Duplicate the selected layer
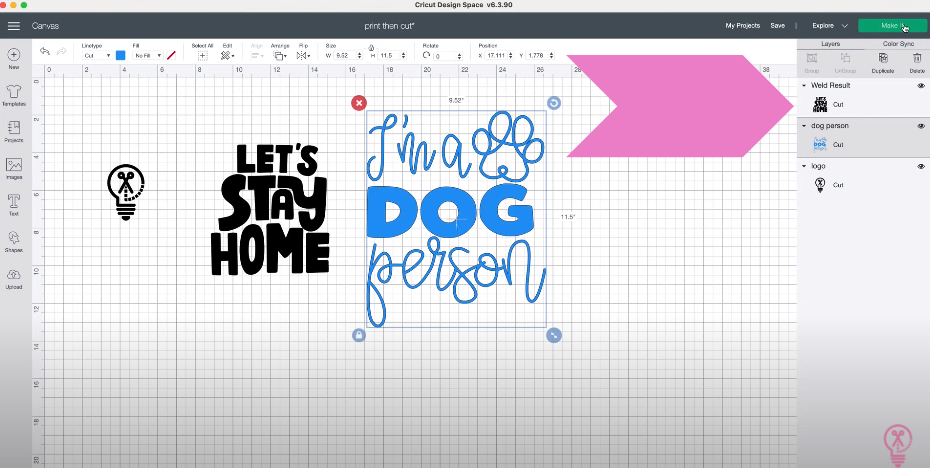 883,62
